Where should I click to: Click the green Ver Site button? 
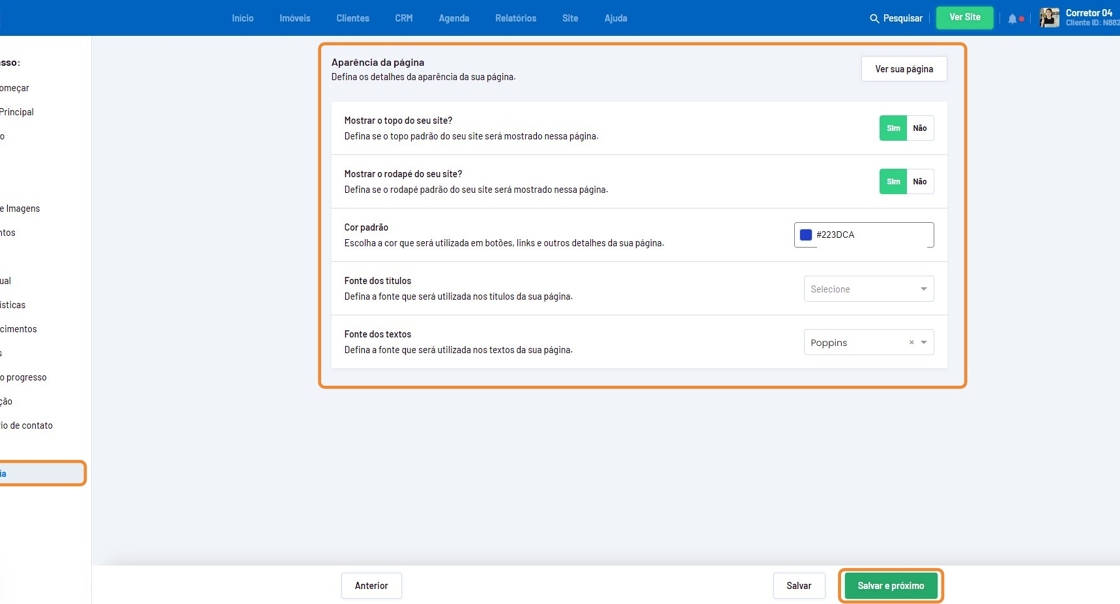click(x=965, y=18)
